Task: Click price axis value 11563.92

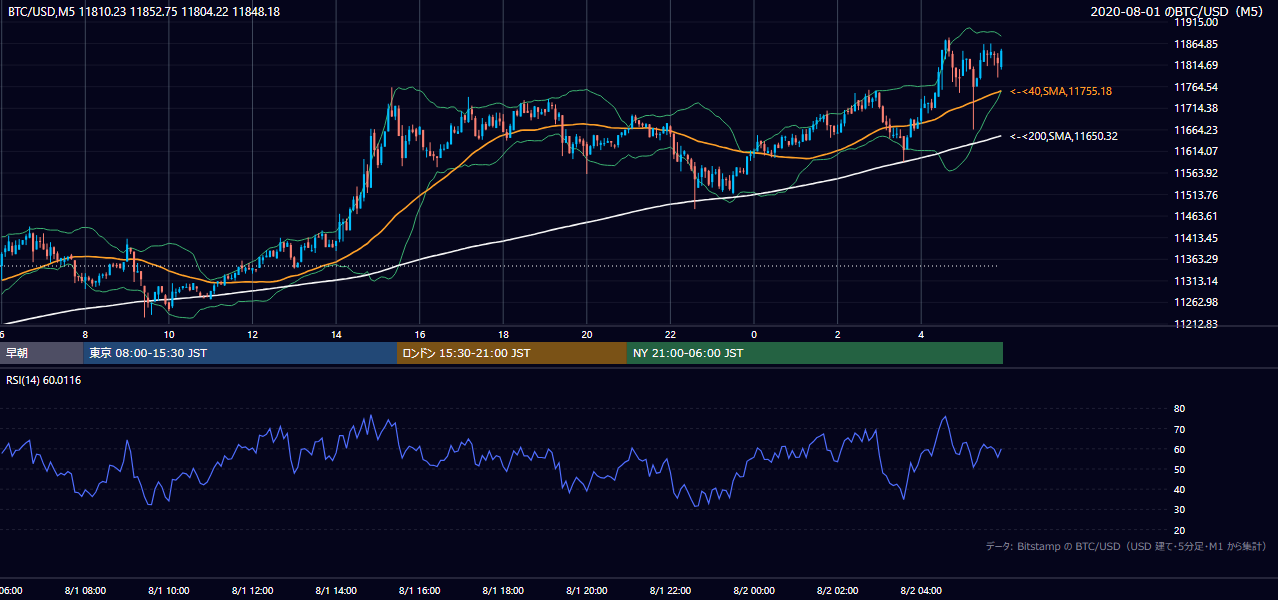Action: pyautogui.click(x=1196, y=173)
